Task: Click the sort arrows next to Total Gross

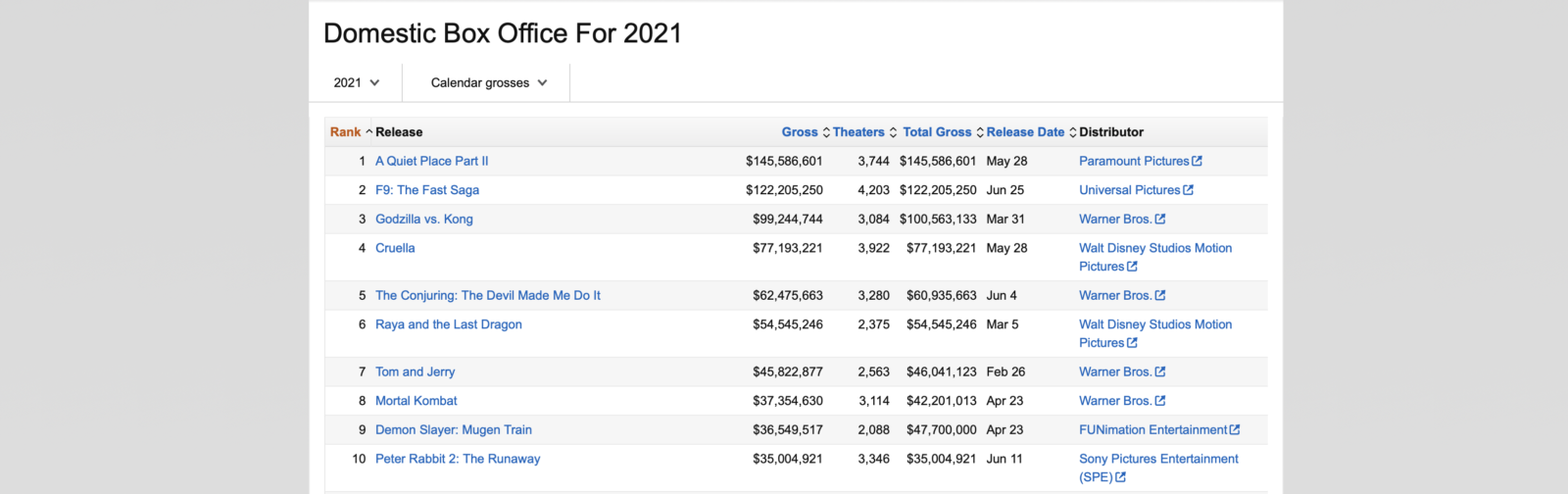Action: [980, 132]
